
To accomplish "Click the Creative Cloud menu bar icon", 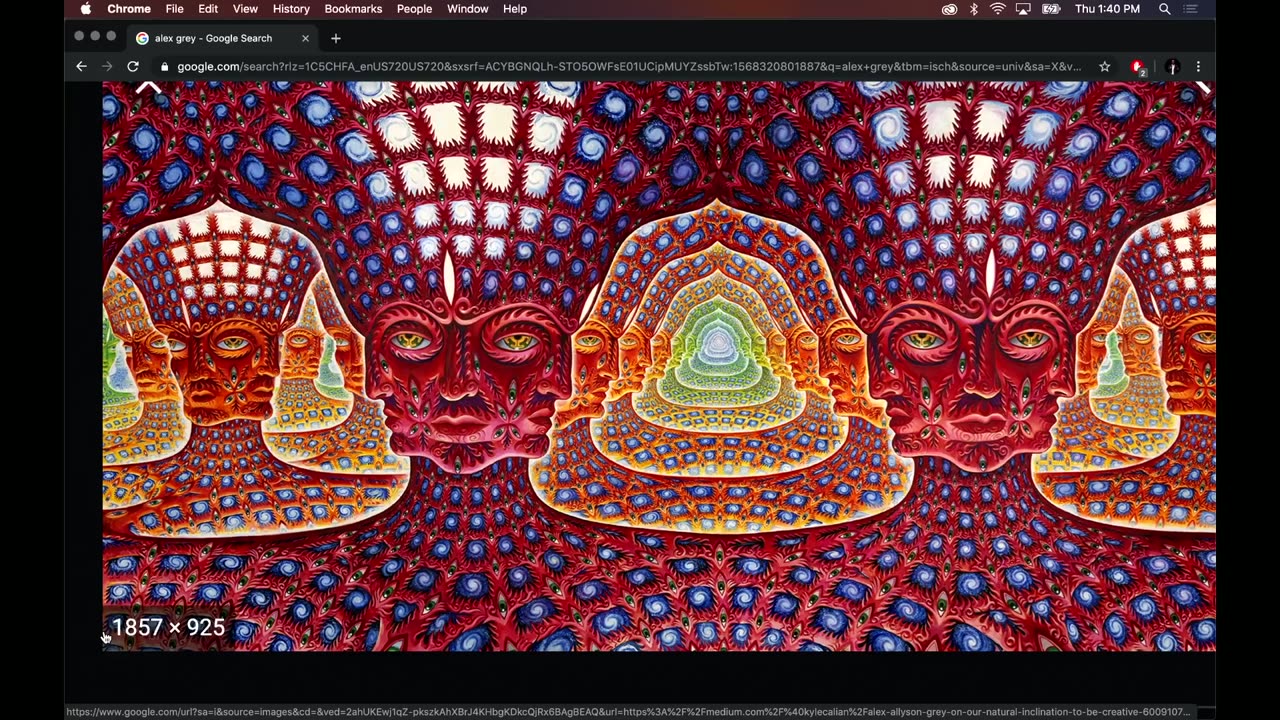I will tap(949, 9).
